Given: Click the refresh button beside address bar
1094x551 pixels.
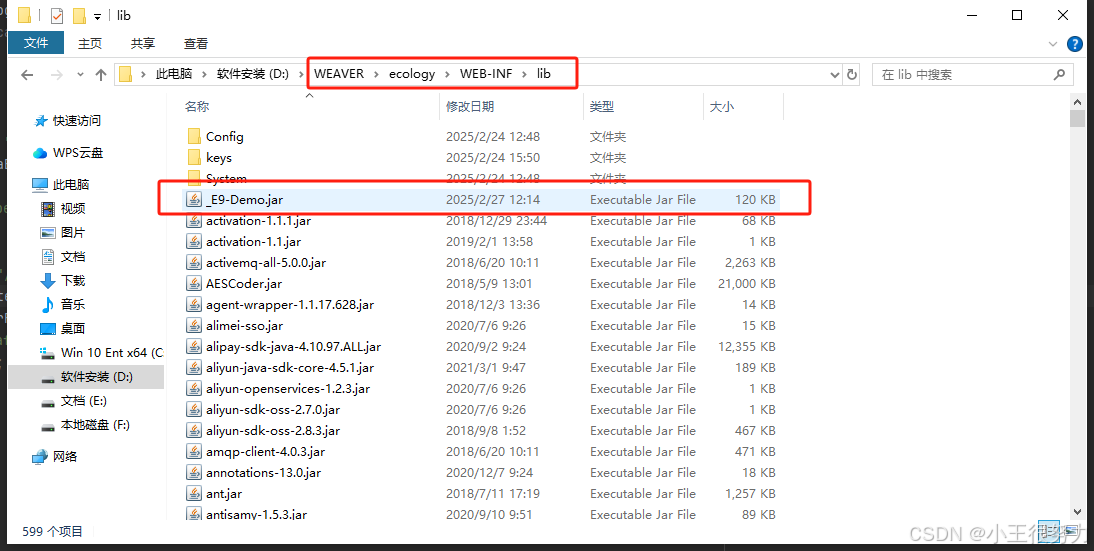Looking at the screenshot, I should (852, 75).
